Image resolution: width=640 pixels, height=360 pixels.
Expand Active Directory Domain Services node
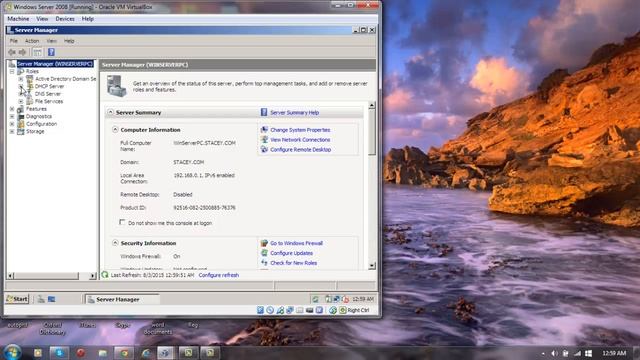tap(21, 79)
